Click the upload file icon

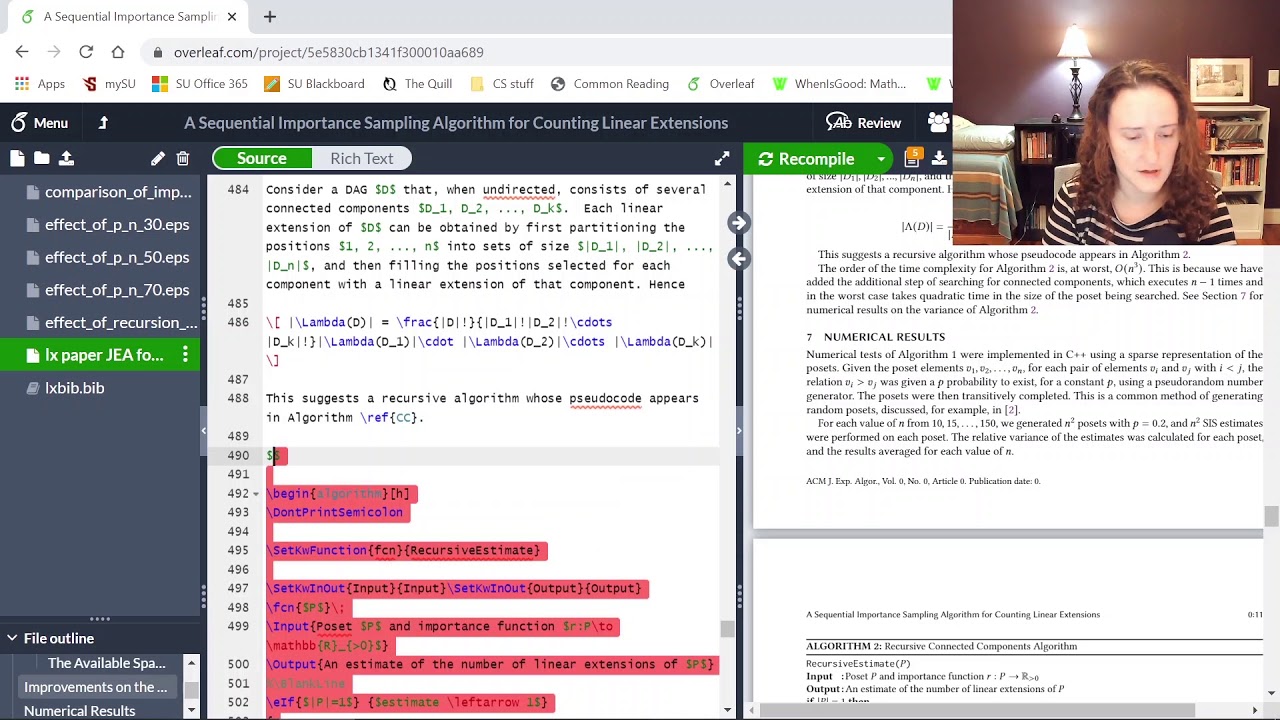click(x=66, y=158)
